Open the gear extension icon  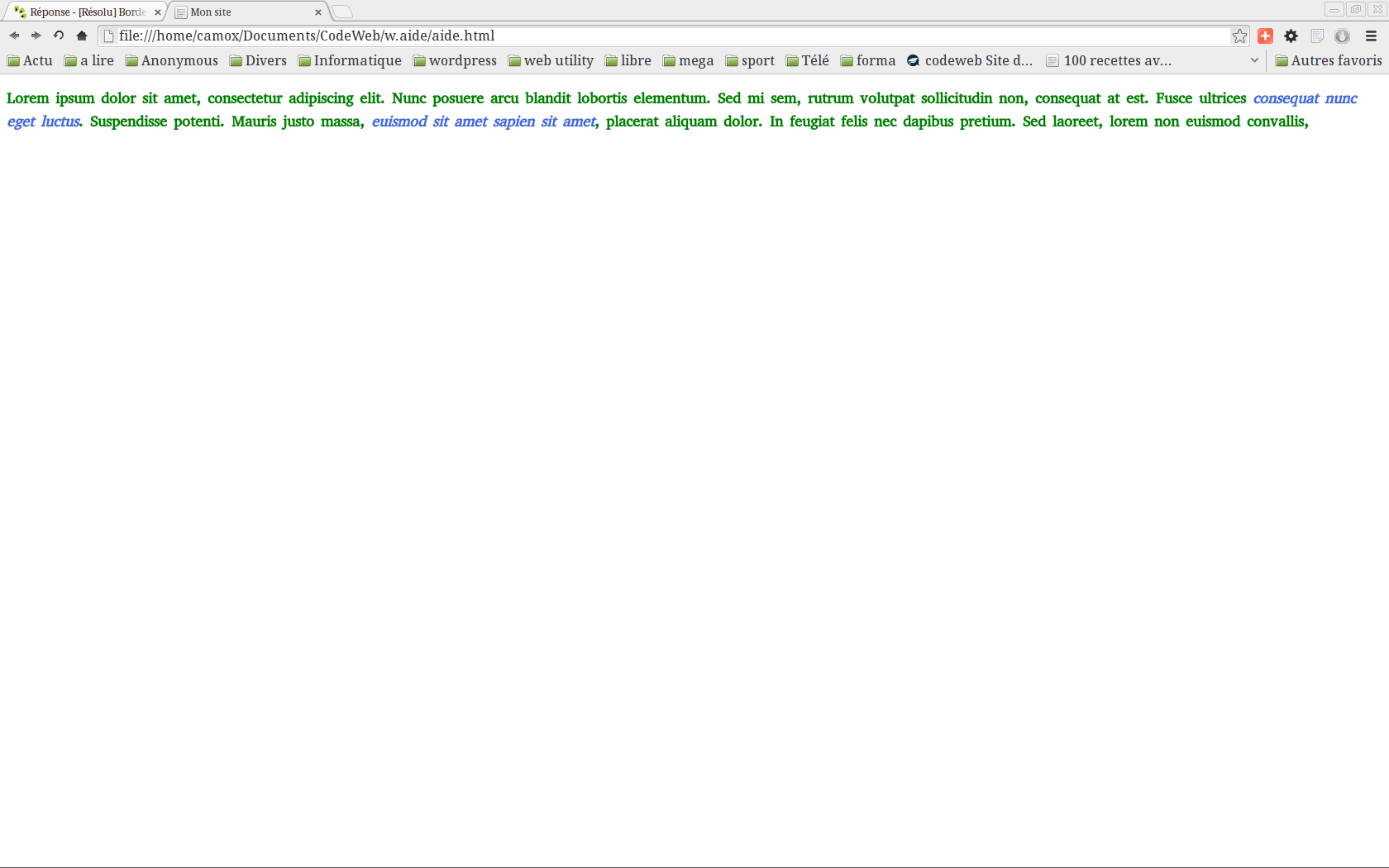pos(1291,36)
